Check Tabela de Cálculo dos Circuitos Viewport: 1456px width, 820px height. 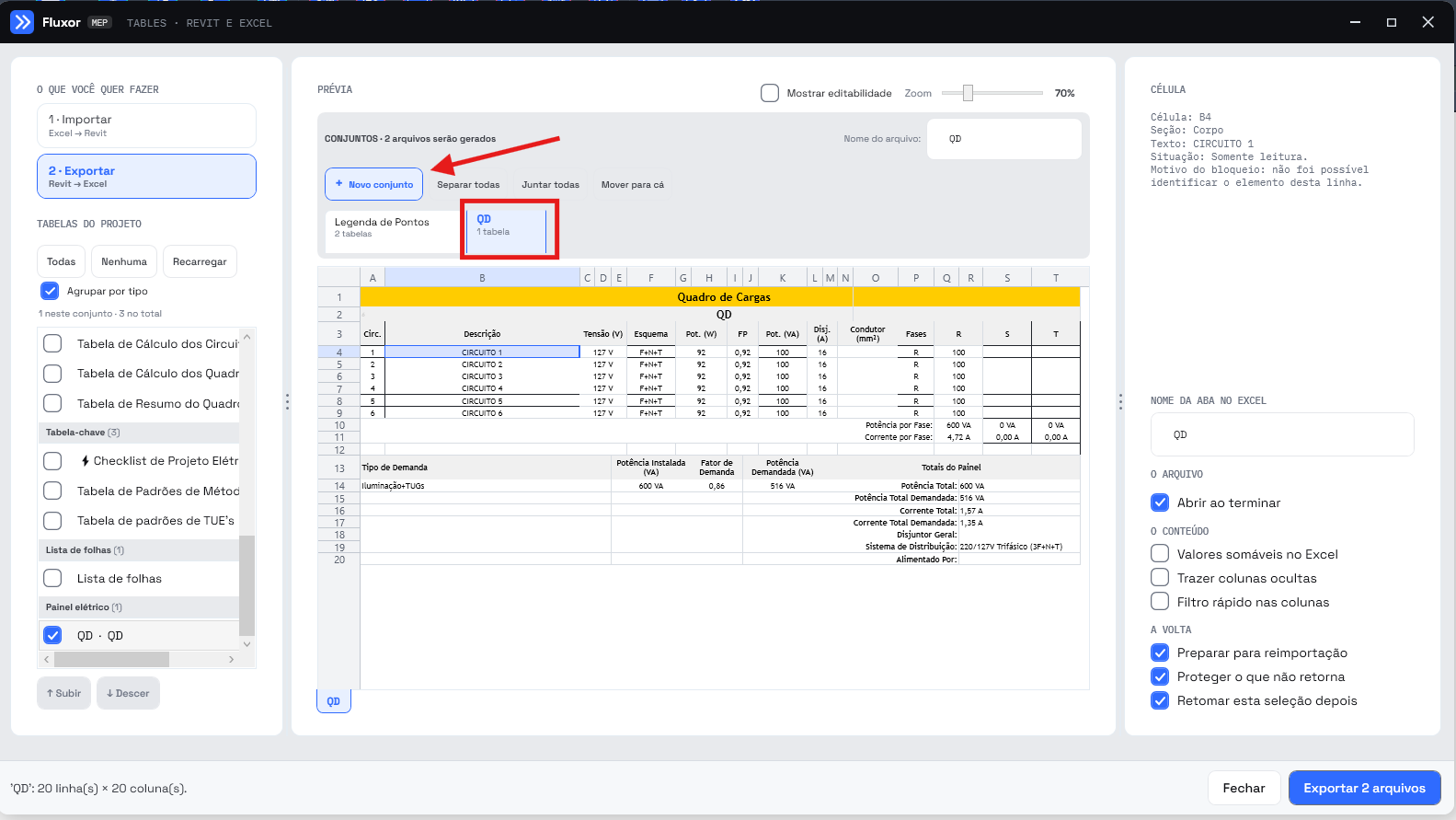pyautogui.click(x=52, y=343)
